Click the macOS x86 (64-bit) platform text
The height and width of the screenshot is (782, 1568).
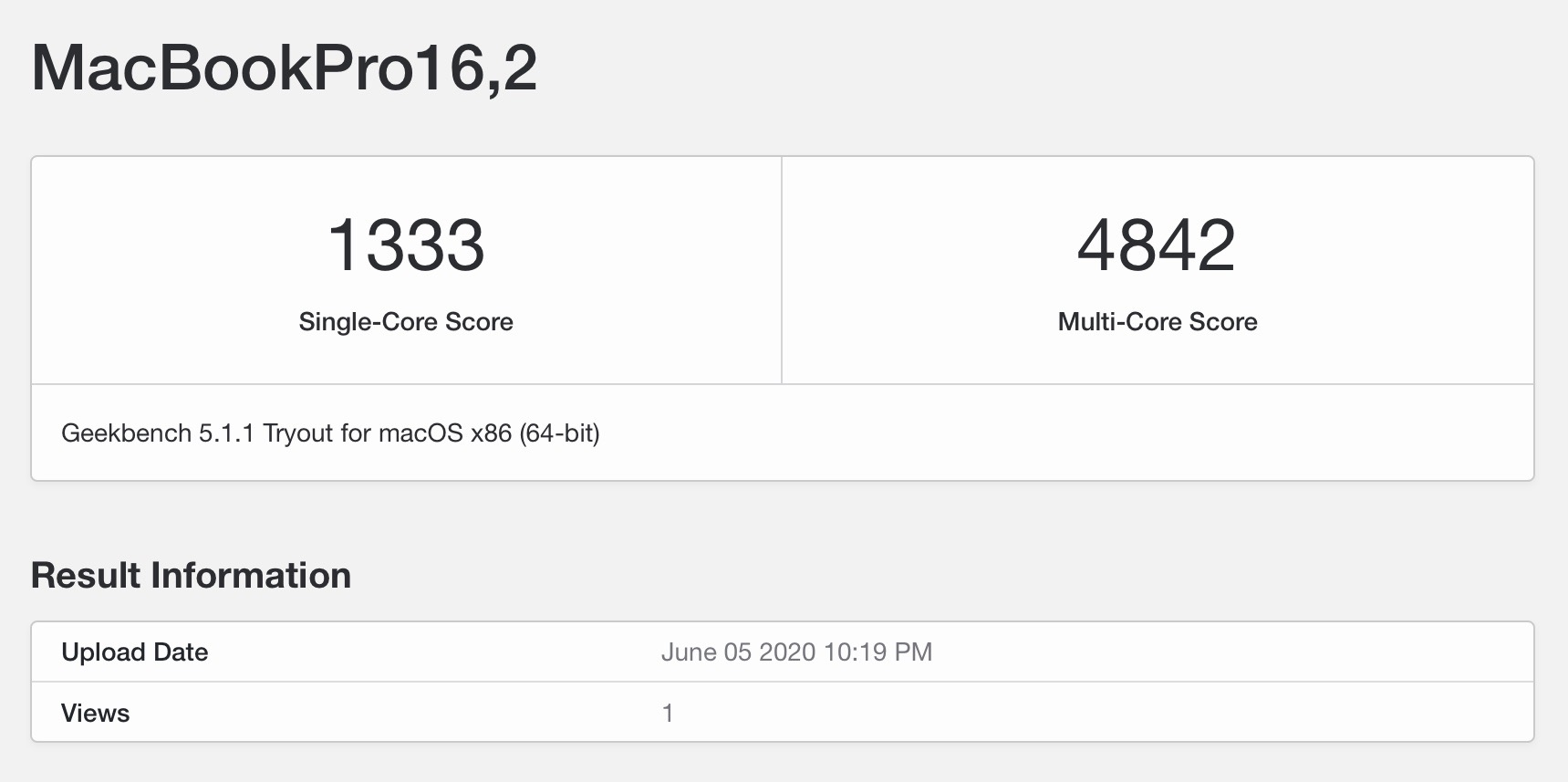[x=489, y=433]
